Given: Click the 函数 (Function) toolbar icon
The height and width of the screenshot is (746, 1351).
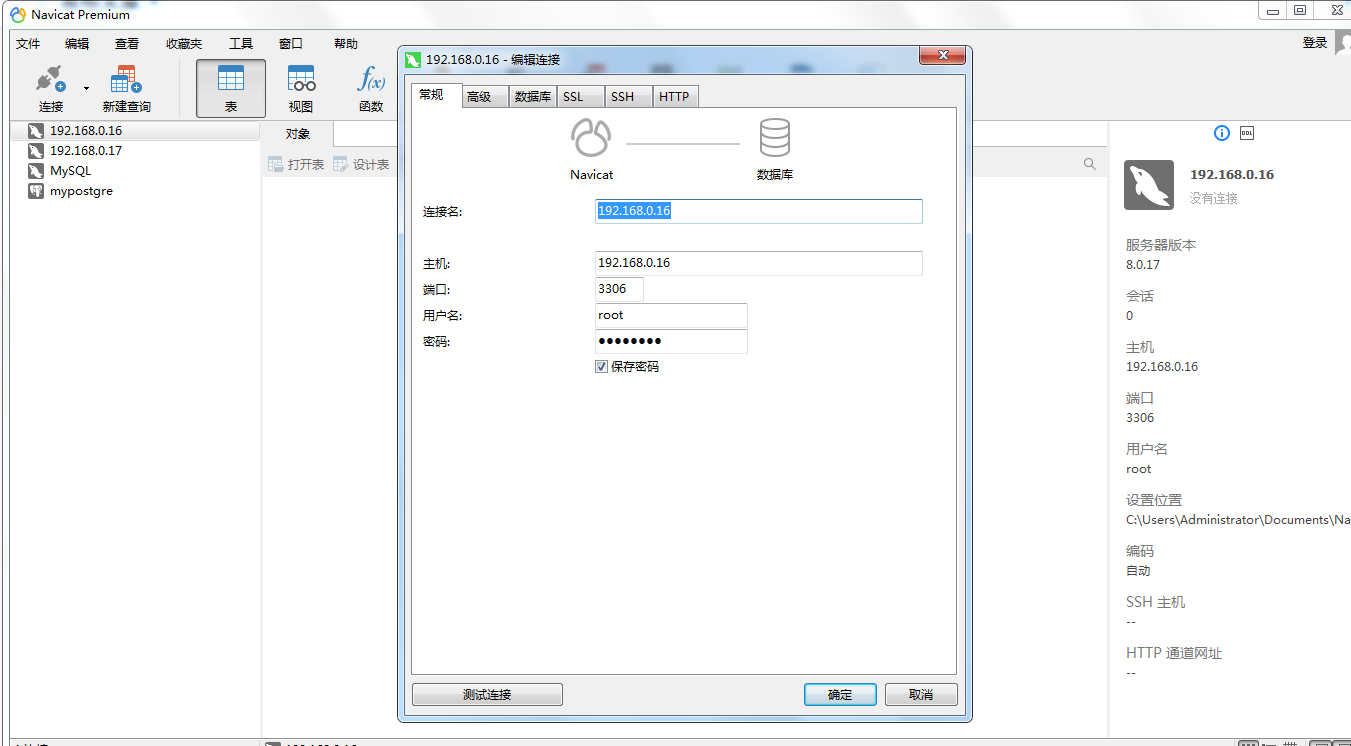Looking at the screenshot, I should pyautogui.click(x=371, y=88).
